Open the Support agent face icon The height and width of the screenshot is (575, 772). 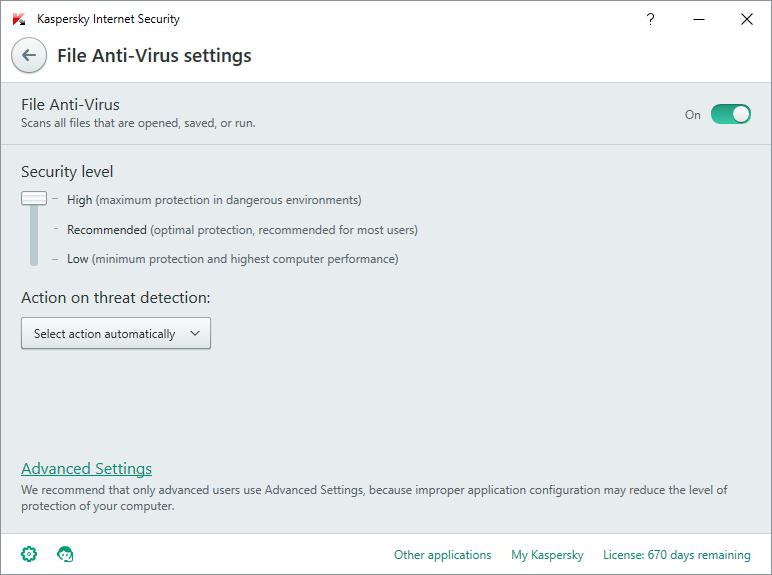click(x=66, y=554)
